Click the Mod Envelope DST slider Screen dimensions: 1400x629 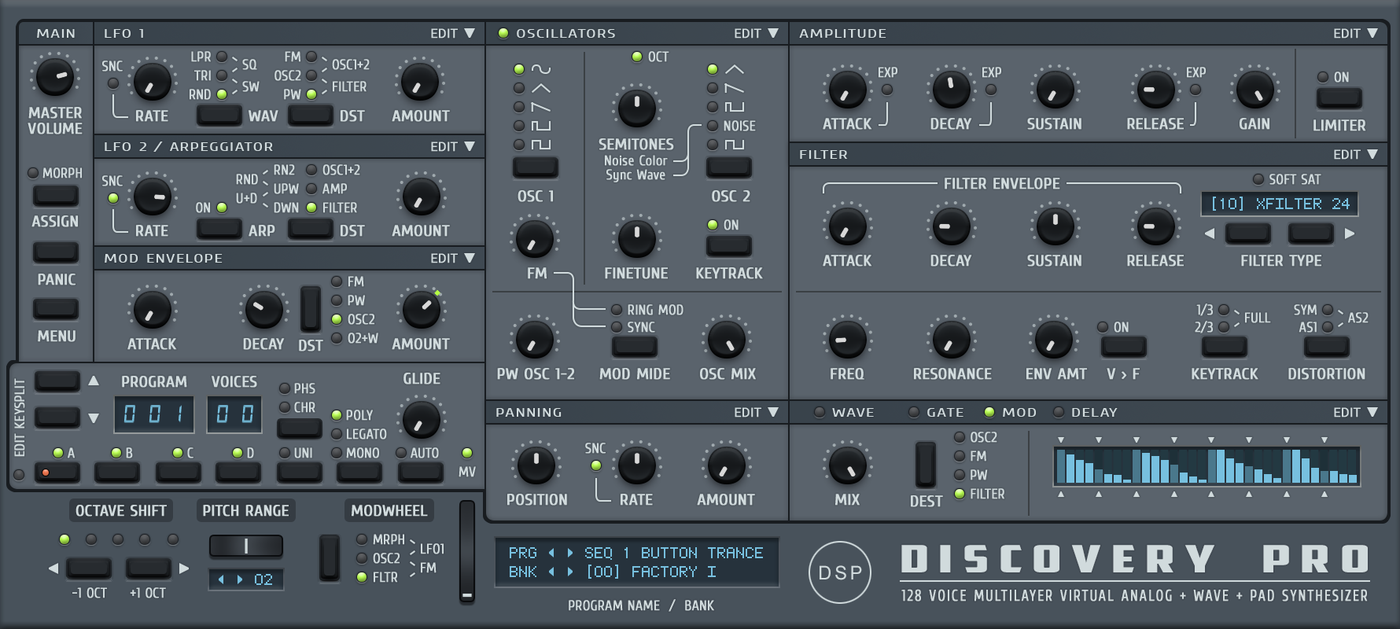(x=311, y=309)
